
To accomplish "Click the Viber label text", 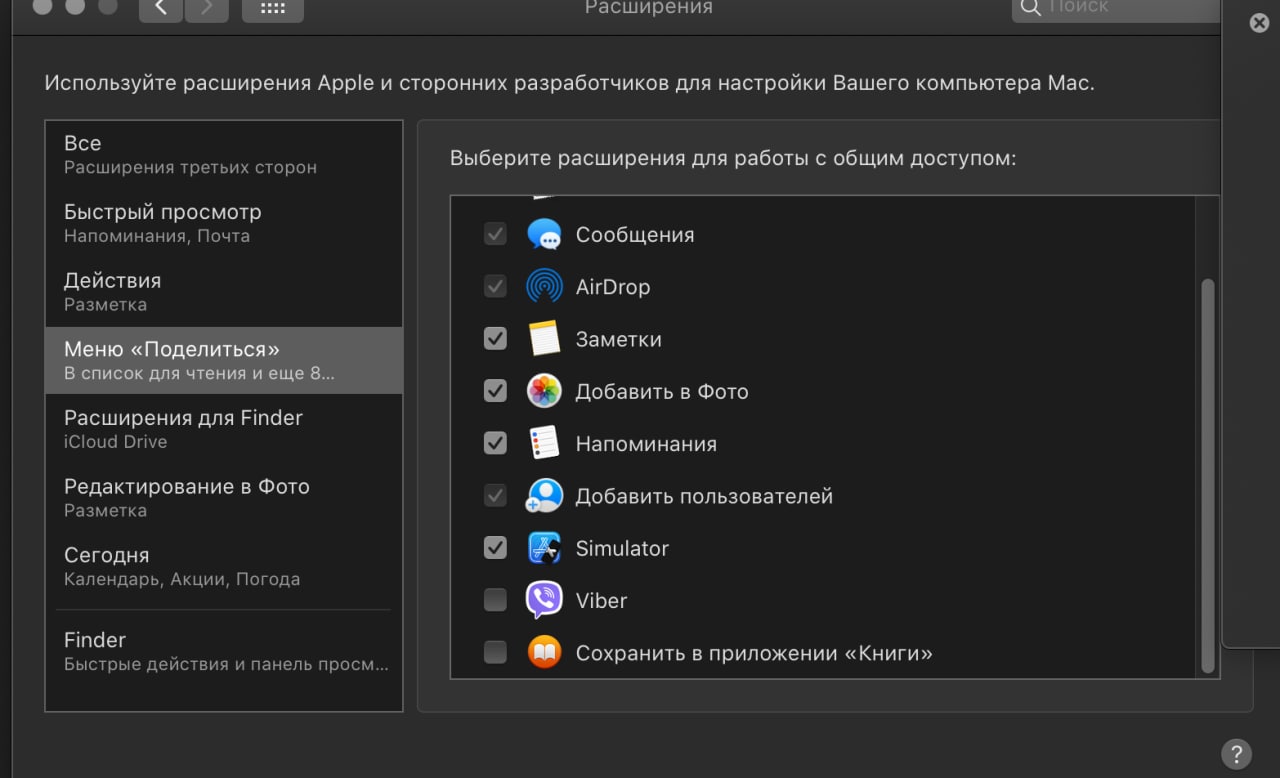I will pyautogui.click(x=602, y=601).
